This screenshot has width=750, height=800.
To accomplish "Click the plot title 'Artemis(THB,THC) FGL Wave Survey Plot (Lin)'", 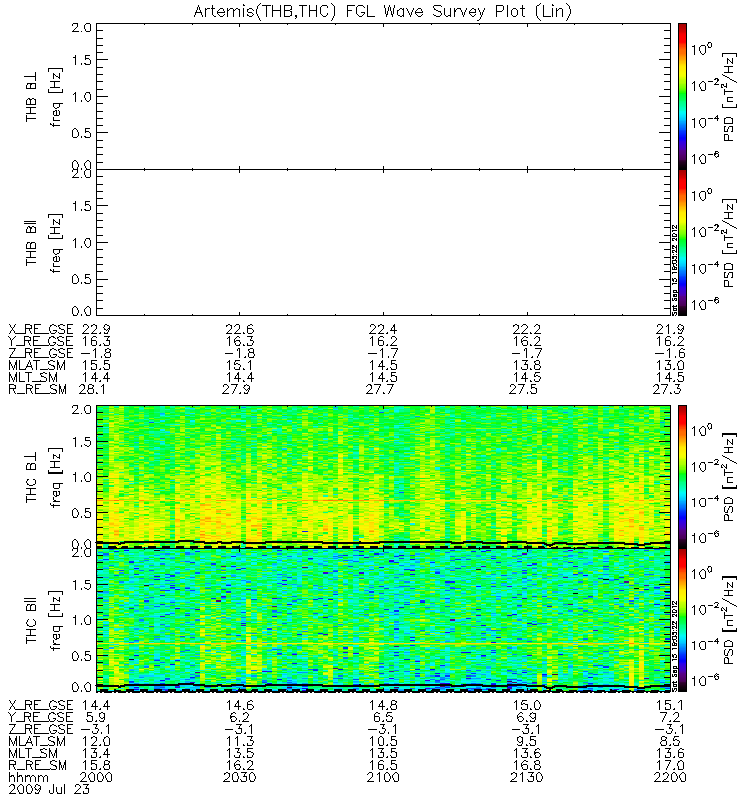I will (383, 11).
